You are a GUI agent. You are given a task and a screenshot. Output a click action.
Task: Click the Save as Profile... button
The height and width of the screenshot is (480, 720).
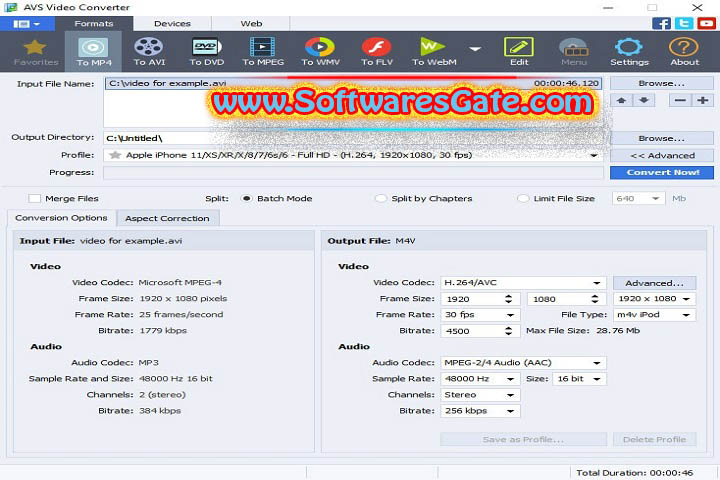(x=523, y=440)
